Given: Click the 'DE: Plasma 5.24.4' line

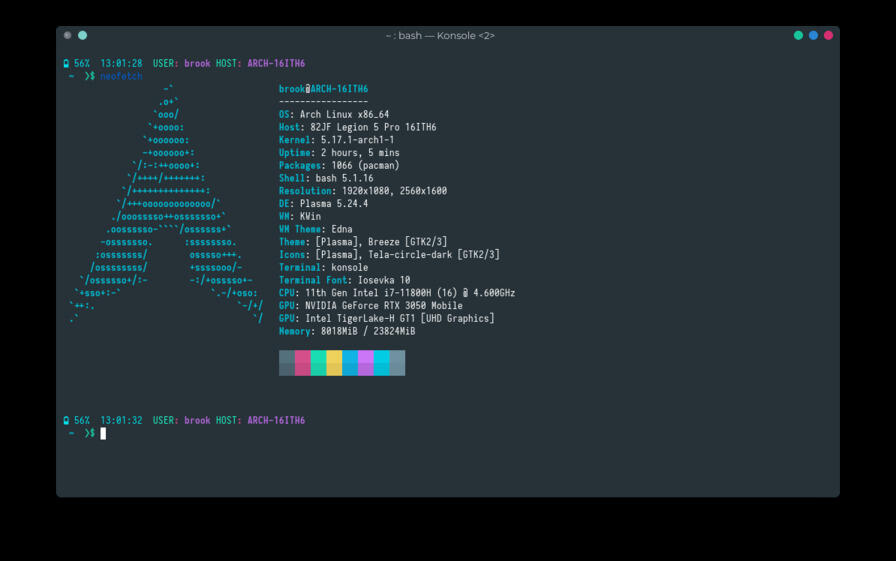Looking at the screenshot, I should tap(323, 204).
